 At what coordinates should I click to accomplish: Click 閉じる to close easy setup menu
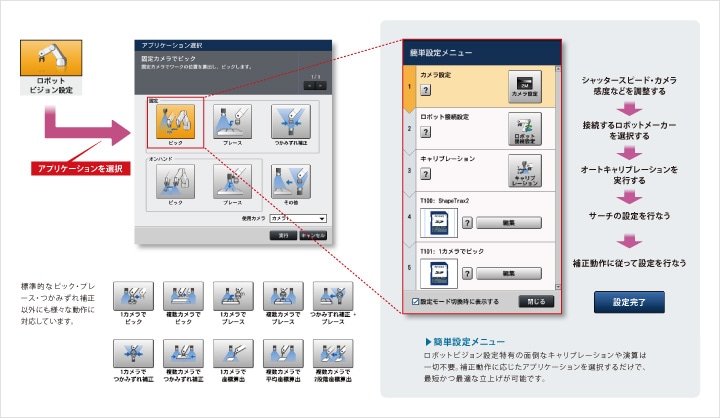tap(536, 300)
